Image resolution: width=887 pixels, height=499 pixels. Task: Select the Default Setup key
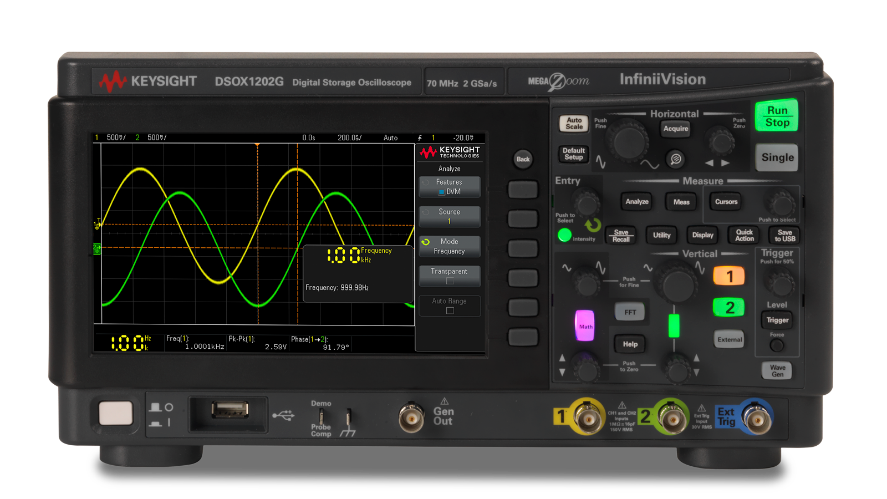(x=574, y=153)
